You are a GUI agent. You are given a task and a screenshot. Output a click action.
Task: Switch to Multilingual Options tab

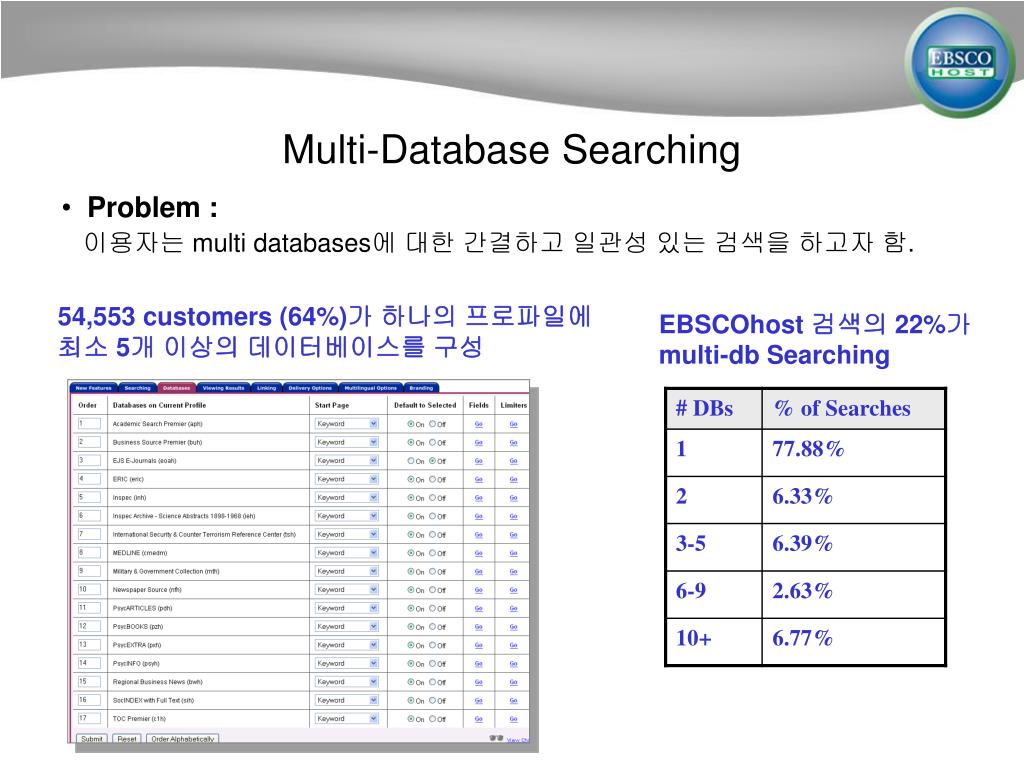[370, 388]
